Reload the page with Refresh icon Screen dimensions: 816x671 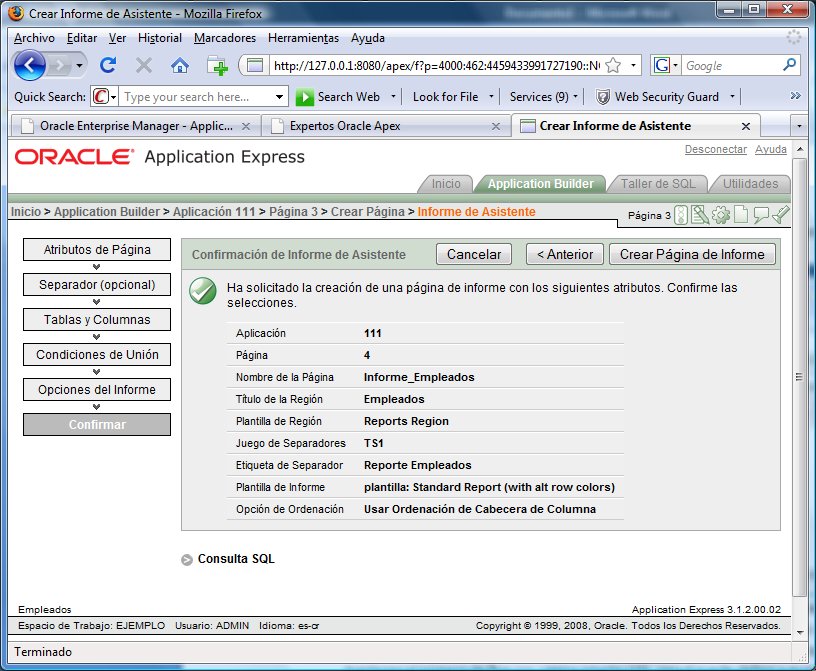108,65
